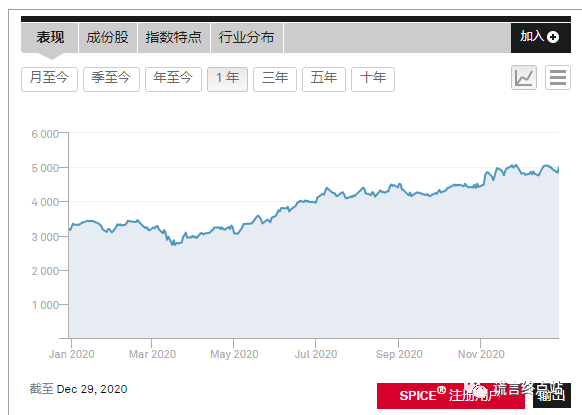Select the 五年 time range
The width and height of the screenshot is (582, 415).
coord(324,79)
